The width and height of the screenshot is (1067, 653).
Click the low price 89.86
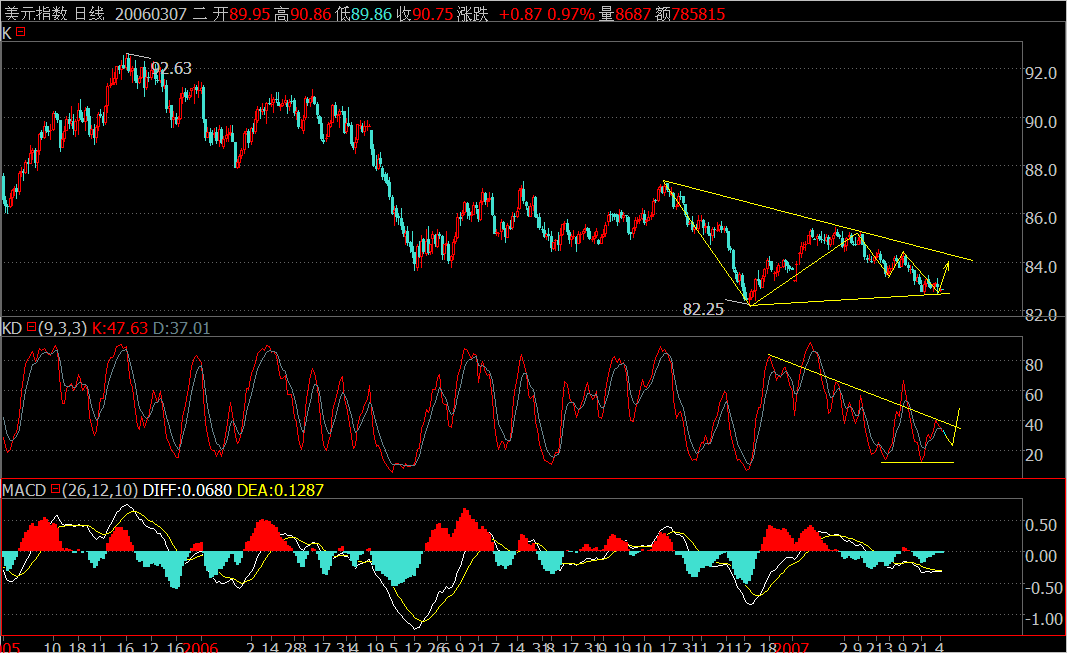(372, 14)
